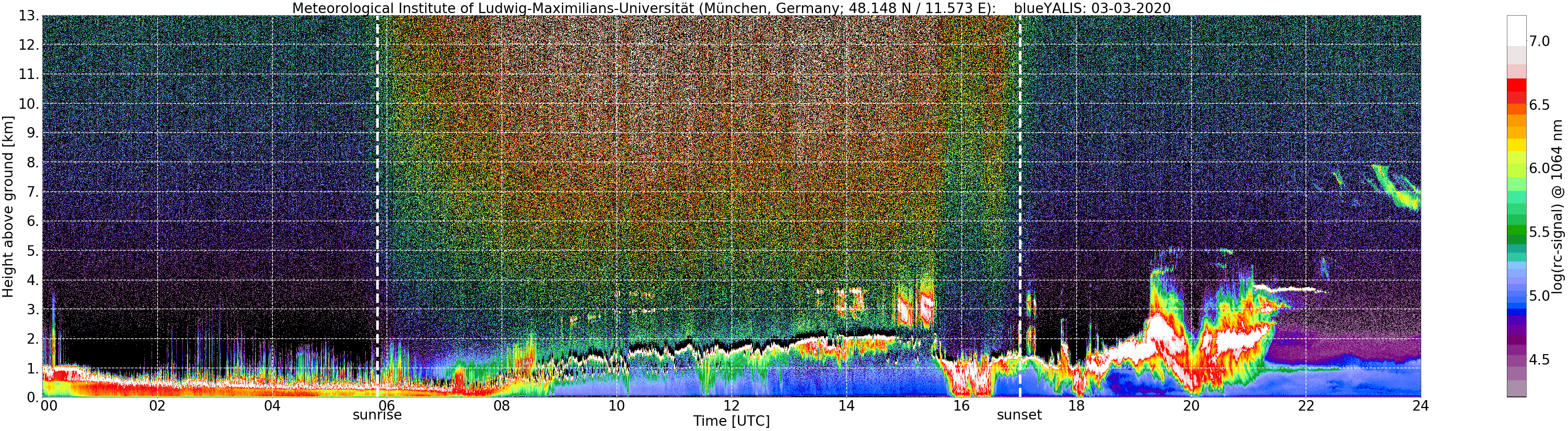Click the height axis tick '4.'
The image size is (1568, 431).
(x=32, y=280)
